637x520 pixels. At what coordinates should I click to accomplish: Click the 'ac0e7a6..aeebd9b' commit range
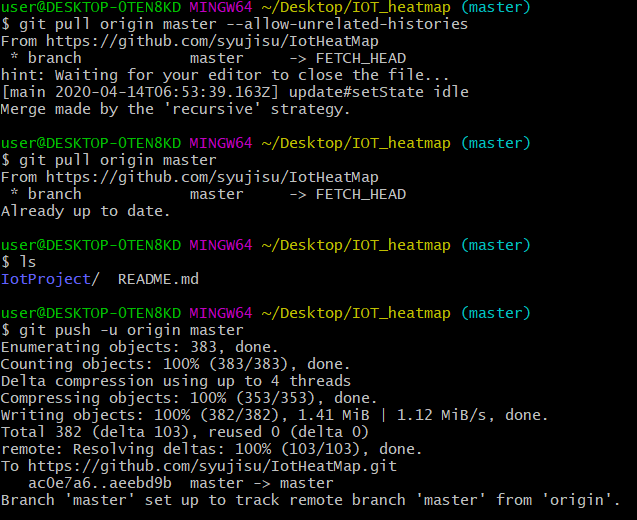click(100, 483)
